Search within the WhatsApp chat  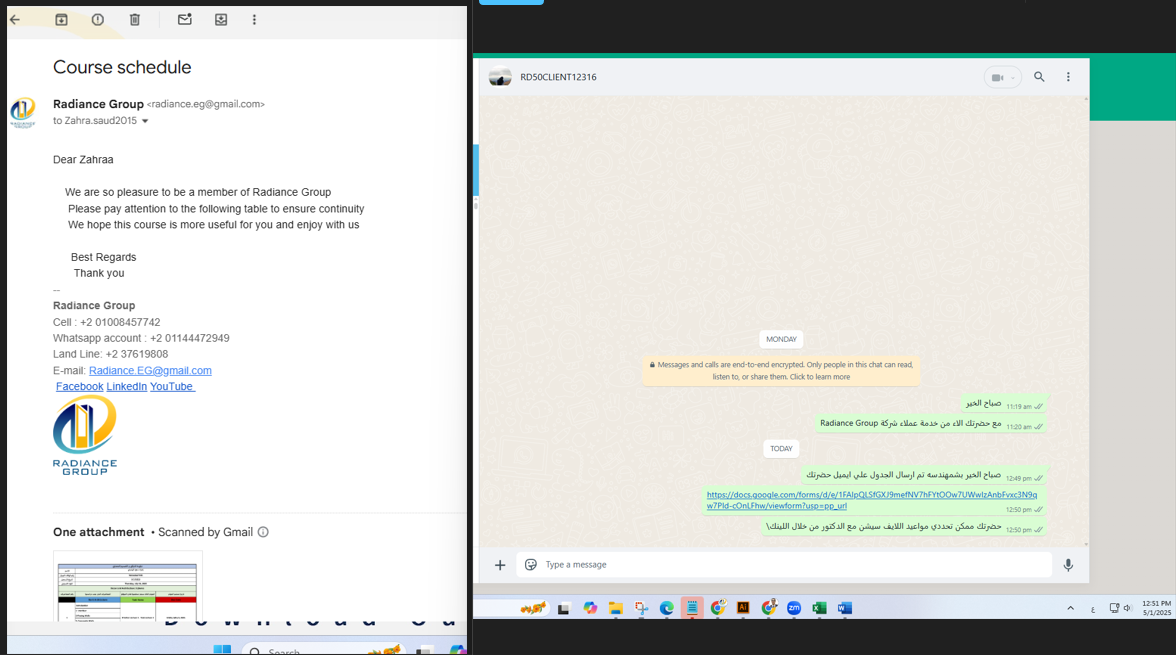tap(1040, 77)
